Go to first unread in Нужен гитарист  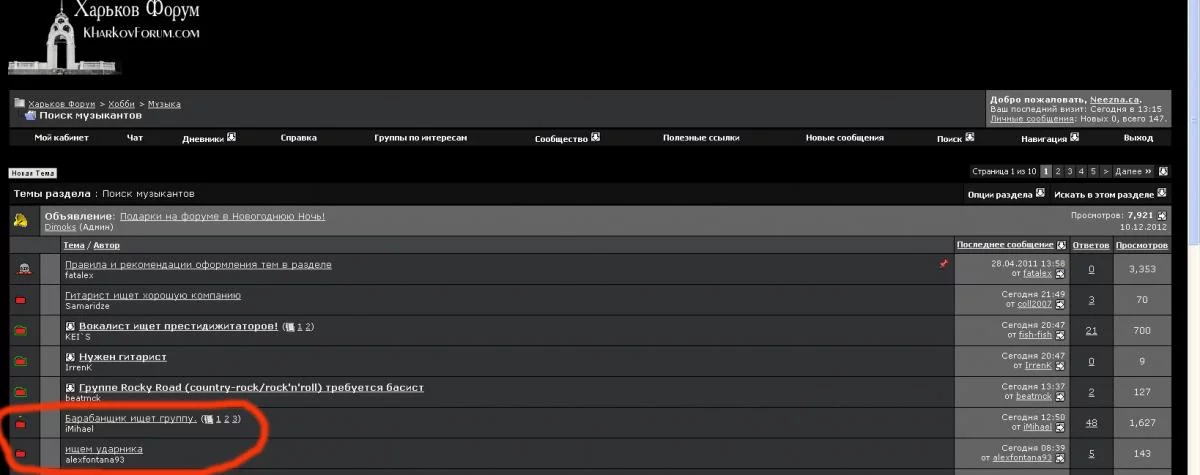(x=70, y=357)
